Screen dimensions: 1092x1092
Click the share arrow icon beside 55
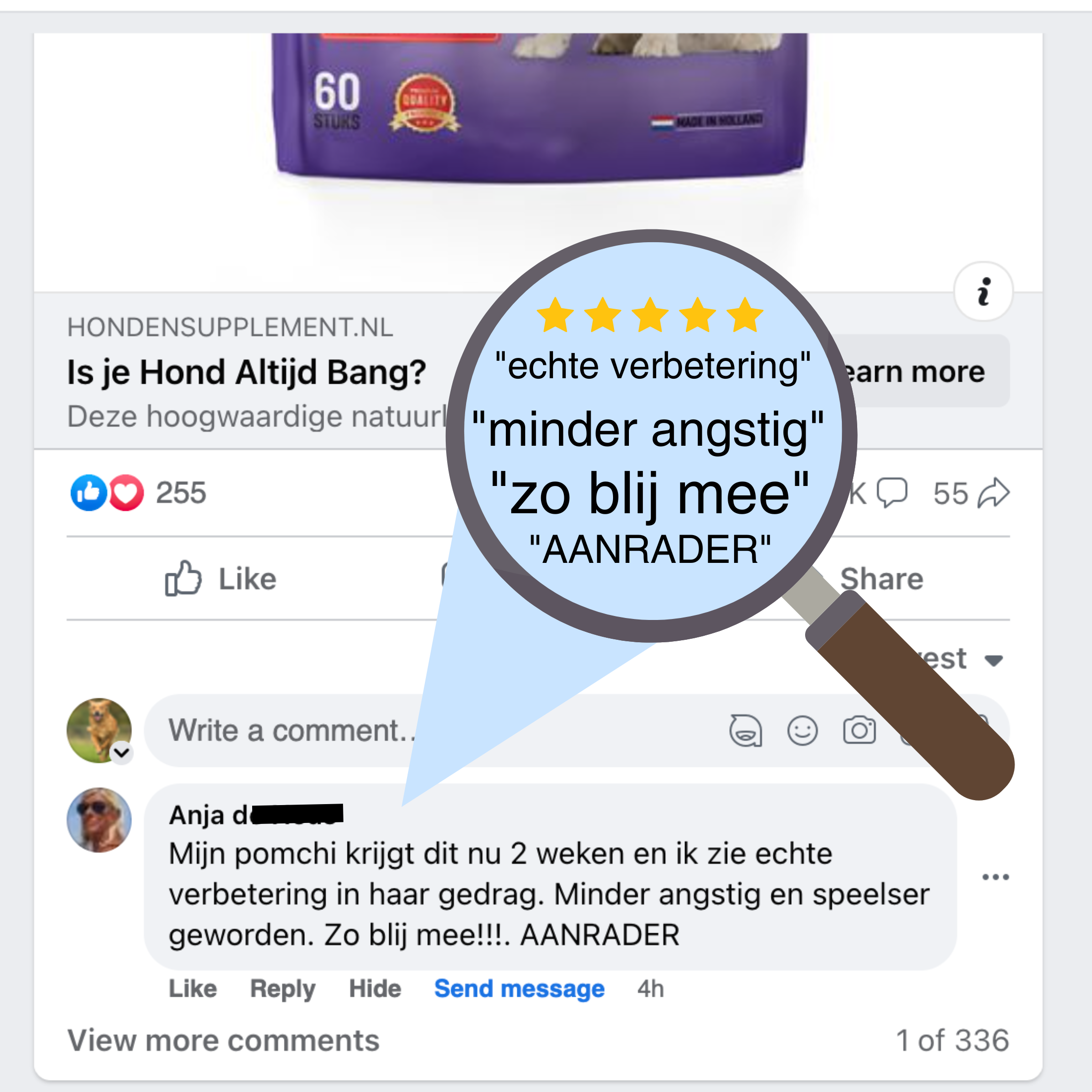click(993, 493)
